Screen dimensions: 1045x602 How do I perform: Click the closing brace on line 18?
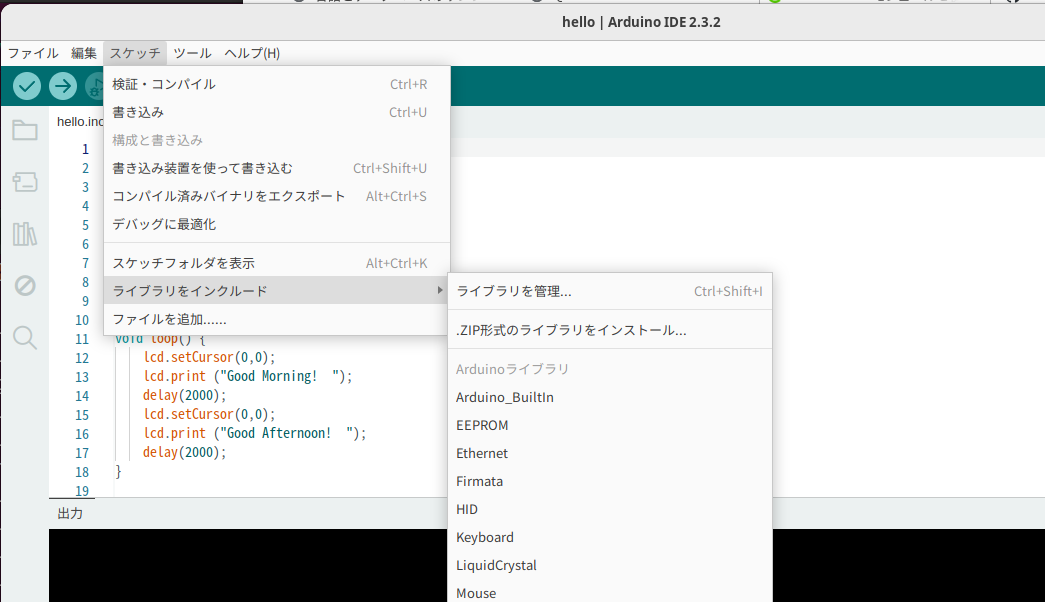(119, 472)
